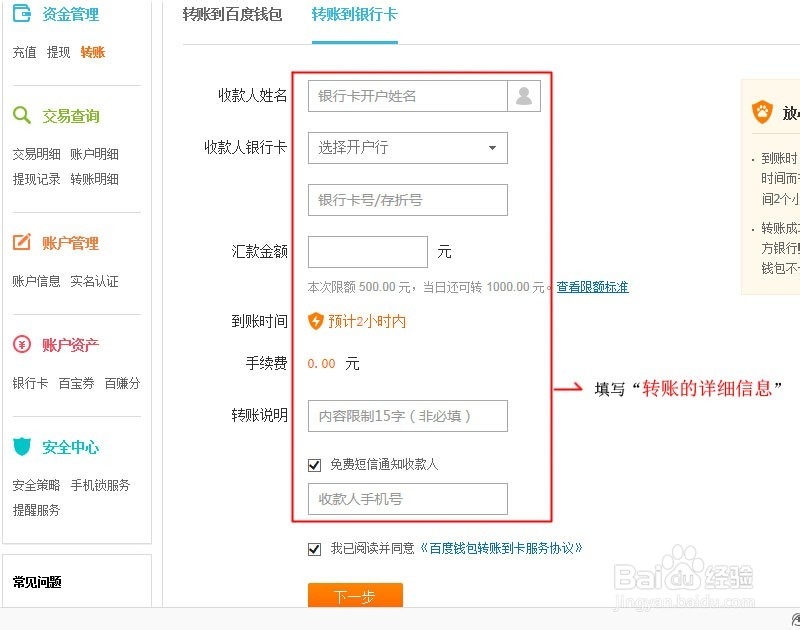Enable 免费短信通知收款人 checkbox
Image resolution: width=800 pixels, height=630 pixels.
tap(313, 464)
